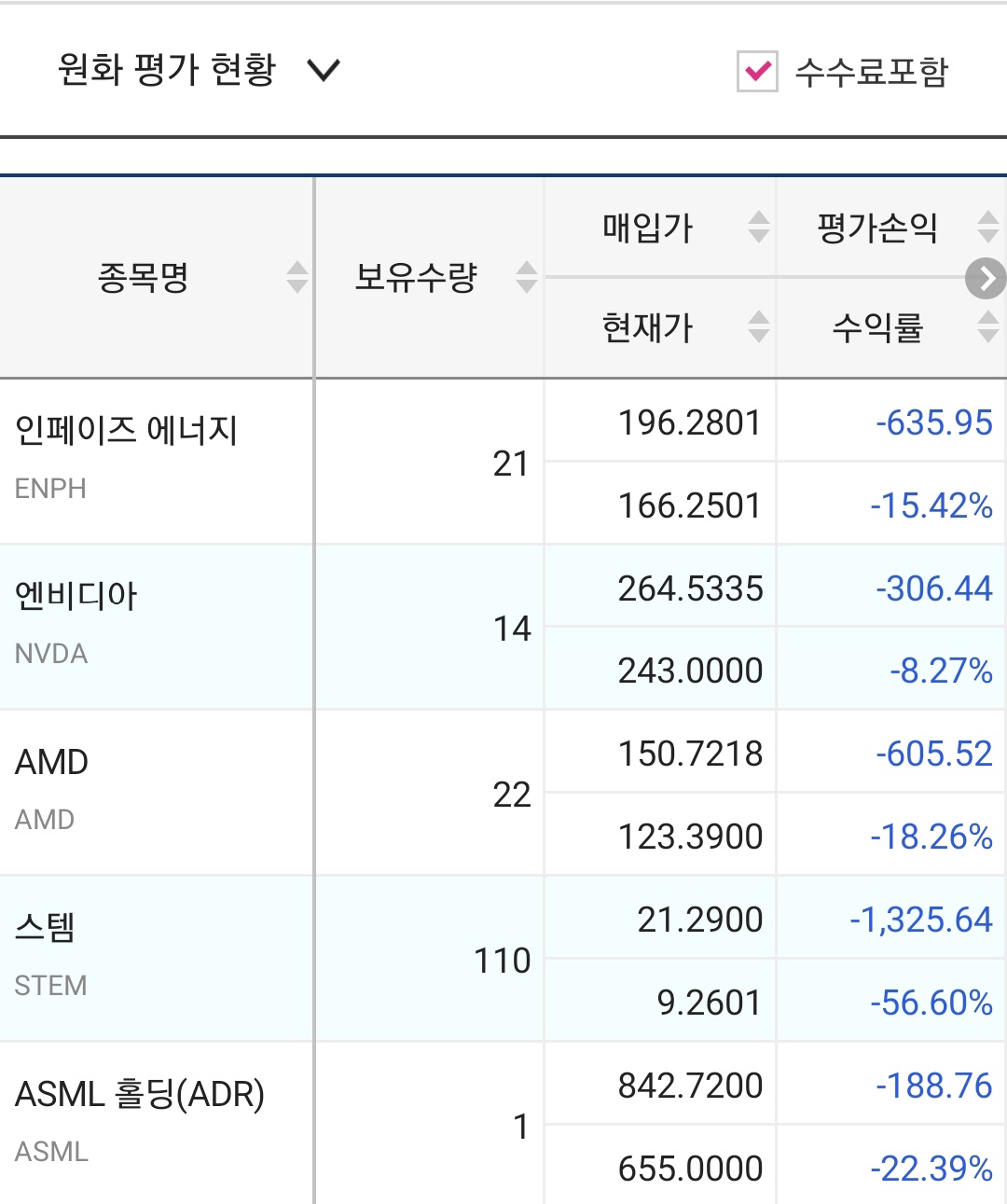Select ASML purchase price 842.7200

[x=691, y=1086]
